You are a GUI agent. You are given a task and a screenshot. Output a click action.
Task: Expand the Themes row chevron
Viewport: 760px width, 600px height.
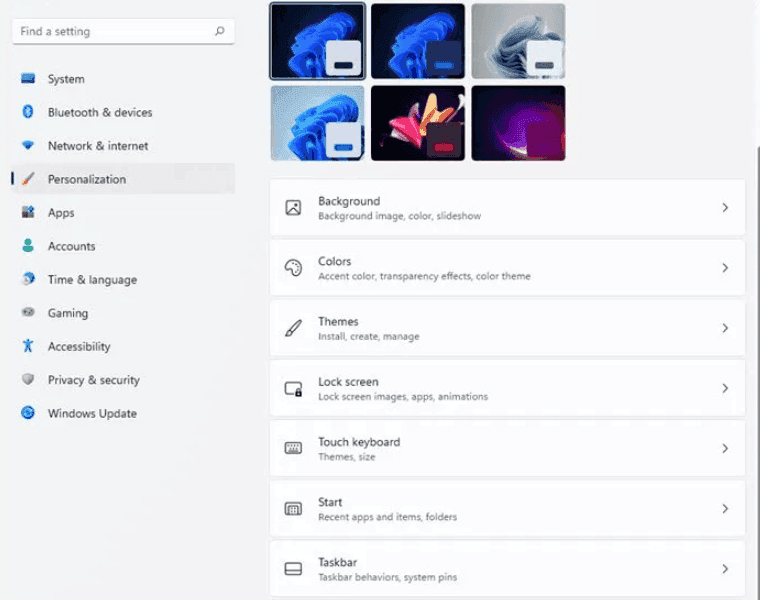pyautogui.click(x=725, y=328)
